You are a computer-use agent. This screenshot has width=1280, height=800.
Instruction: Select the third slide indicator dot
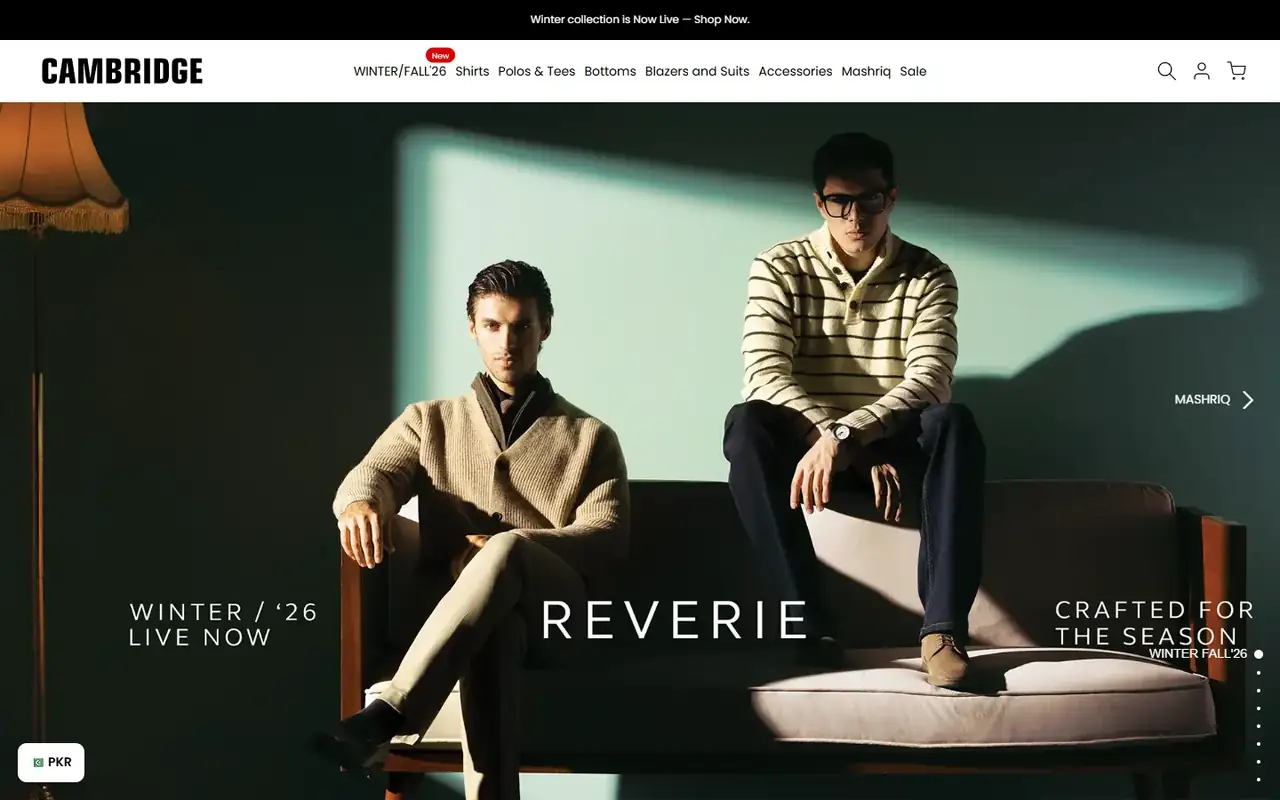pyautogui.click(x=1258, y=690)
